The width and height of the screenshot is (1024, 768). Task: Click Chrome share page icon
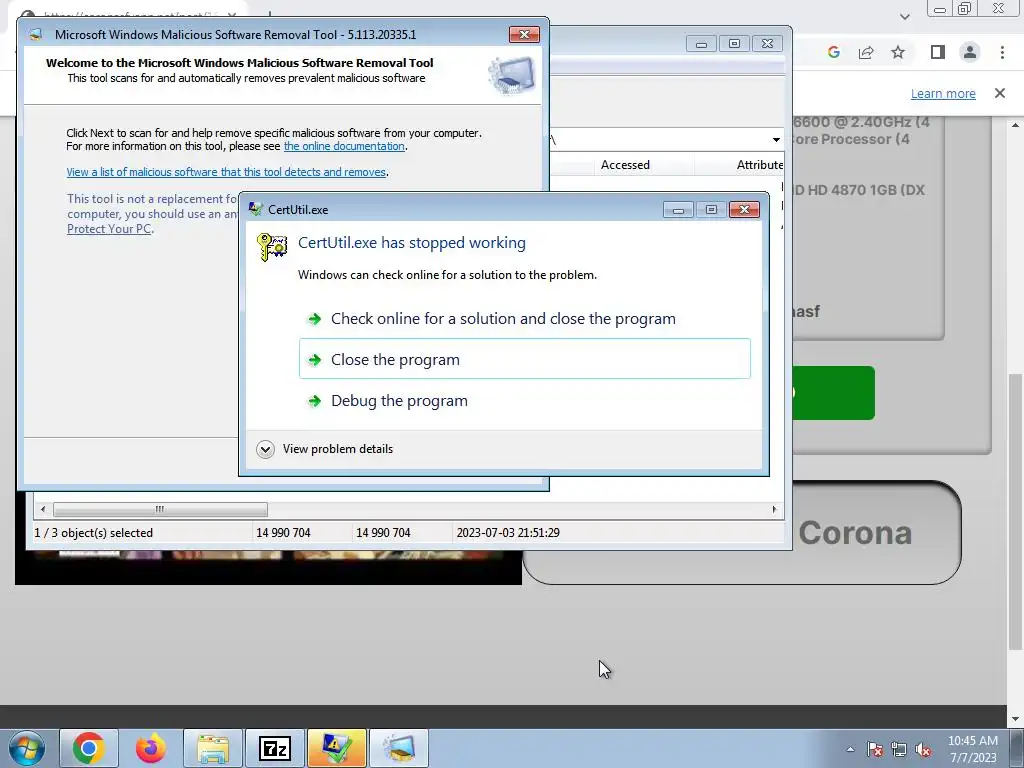tap(866, 52)
